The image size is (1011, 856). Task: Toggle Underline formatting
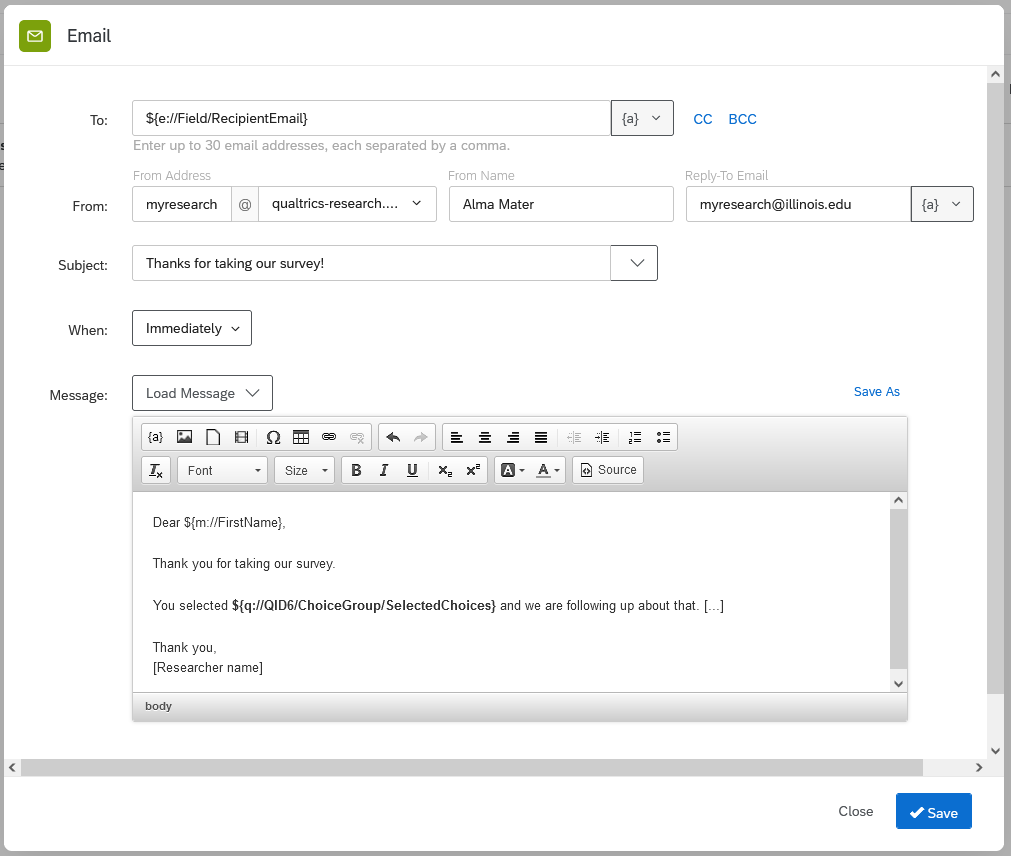(413, 470)
